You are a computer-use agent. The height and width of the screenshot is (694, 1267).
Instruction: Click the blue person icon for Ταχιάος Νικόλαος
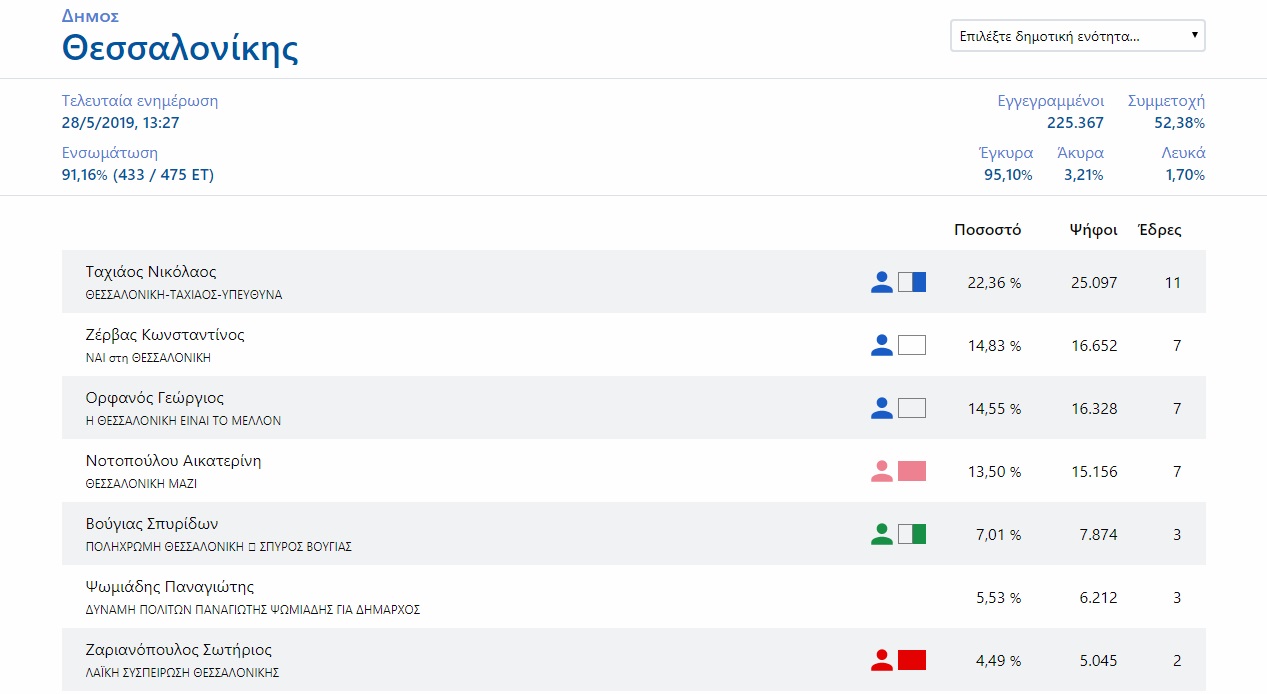click(x=881, y=283)
